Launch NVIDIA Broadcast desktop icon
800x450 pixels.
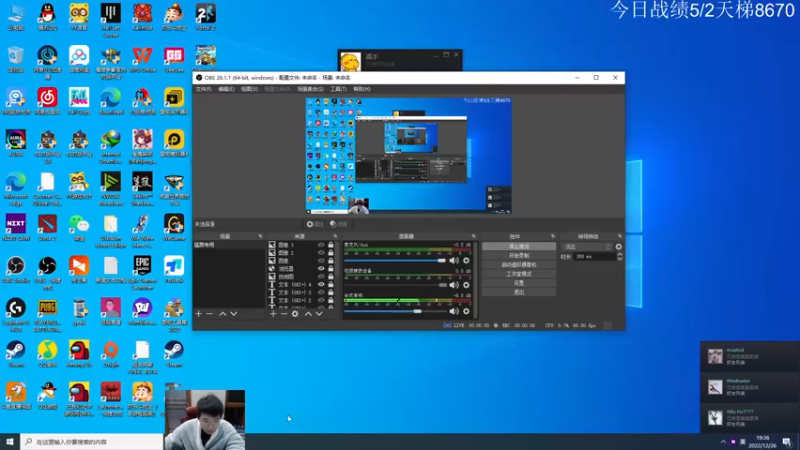pyautogui.click(x=111, y=189)
